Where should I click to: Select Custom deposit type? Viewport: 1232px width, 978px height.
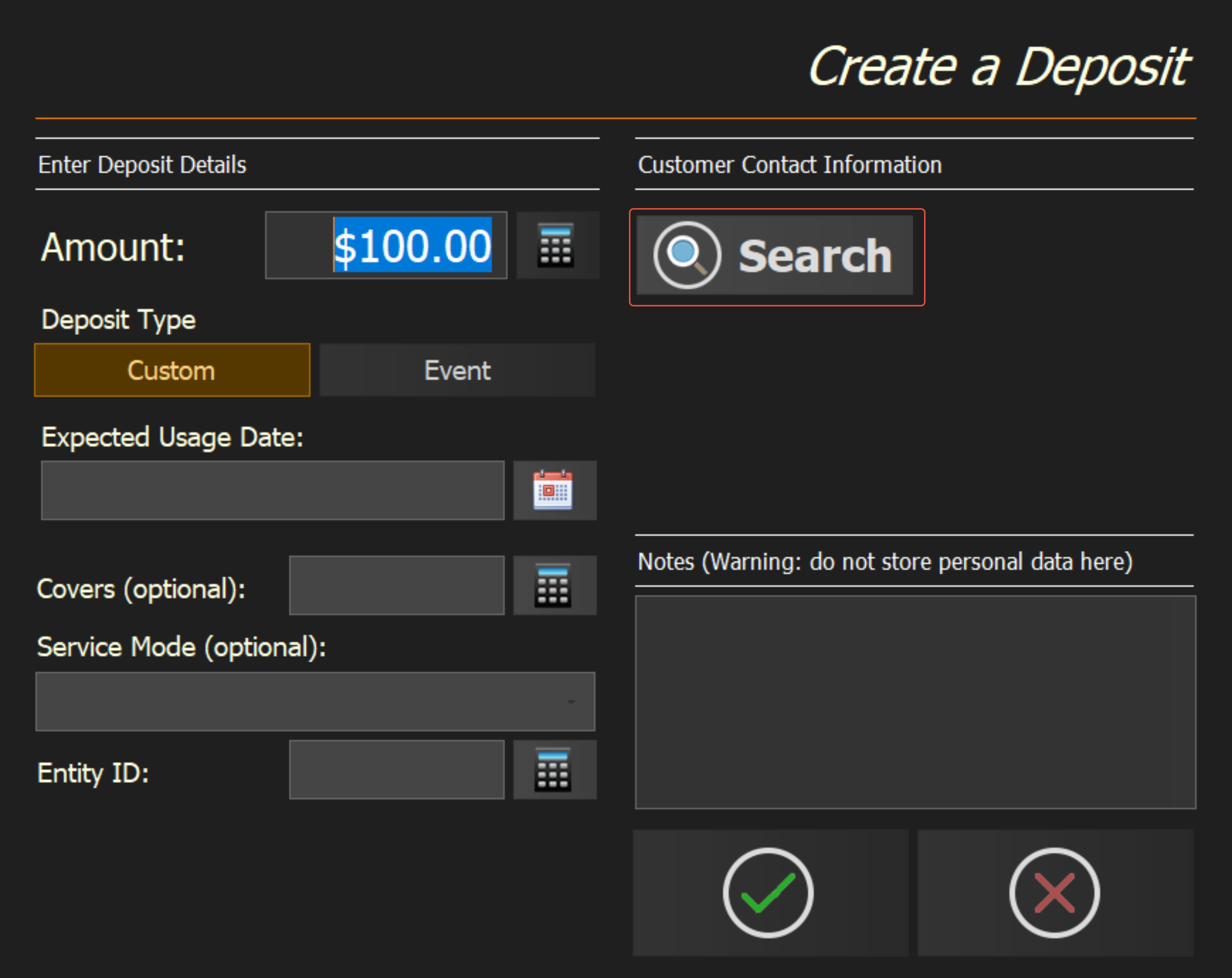(172, 370)
